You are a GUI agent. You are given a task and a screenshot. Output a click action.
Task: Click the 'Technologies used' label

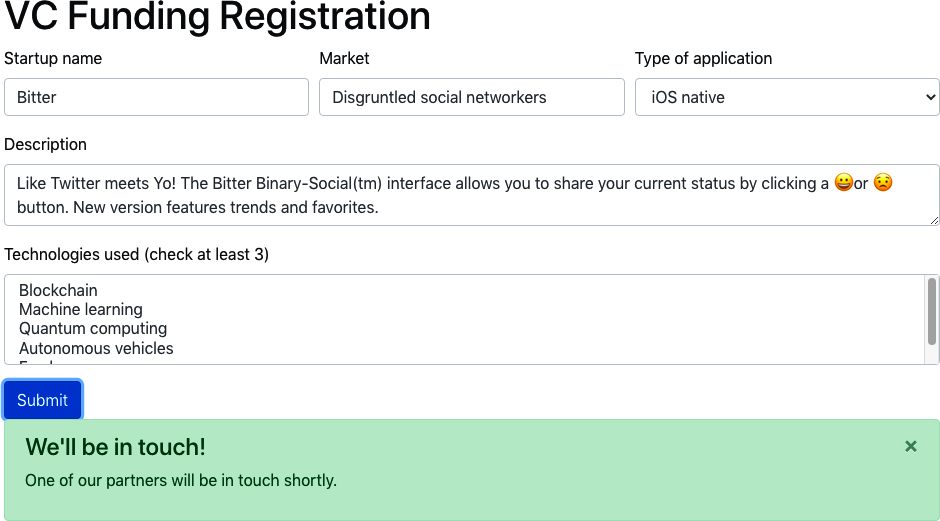pyautogui.click(x=136, y=254)
